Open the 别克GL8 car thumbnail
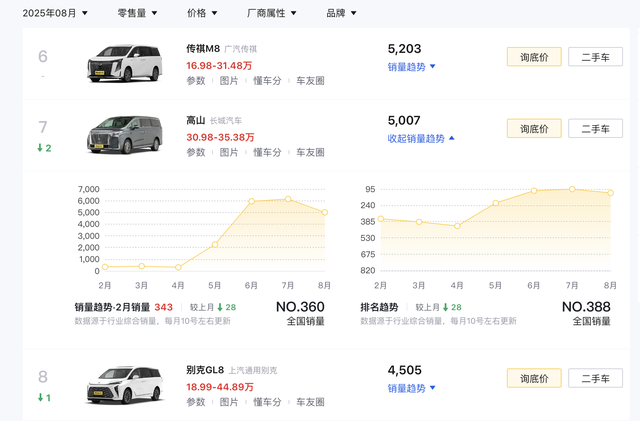This screenshot has width=640, height=421. [x=124, y=385]
